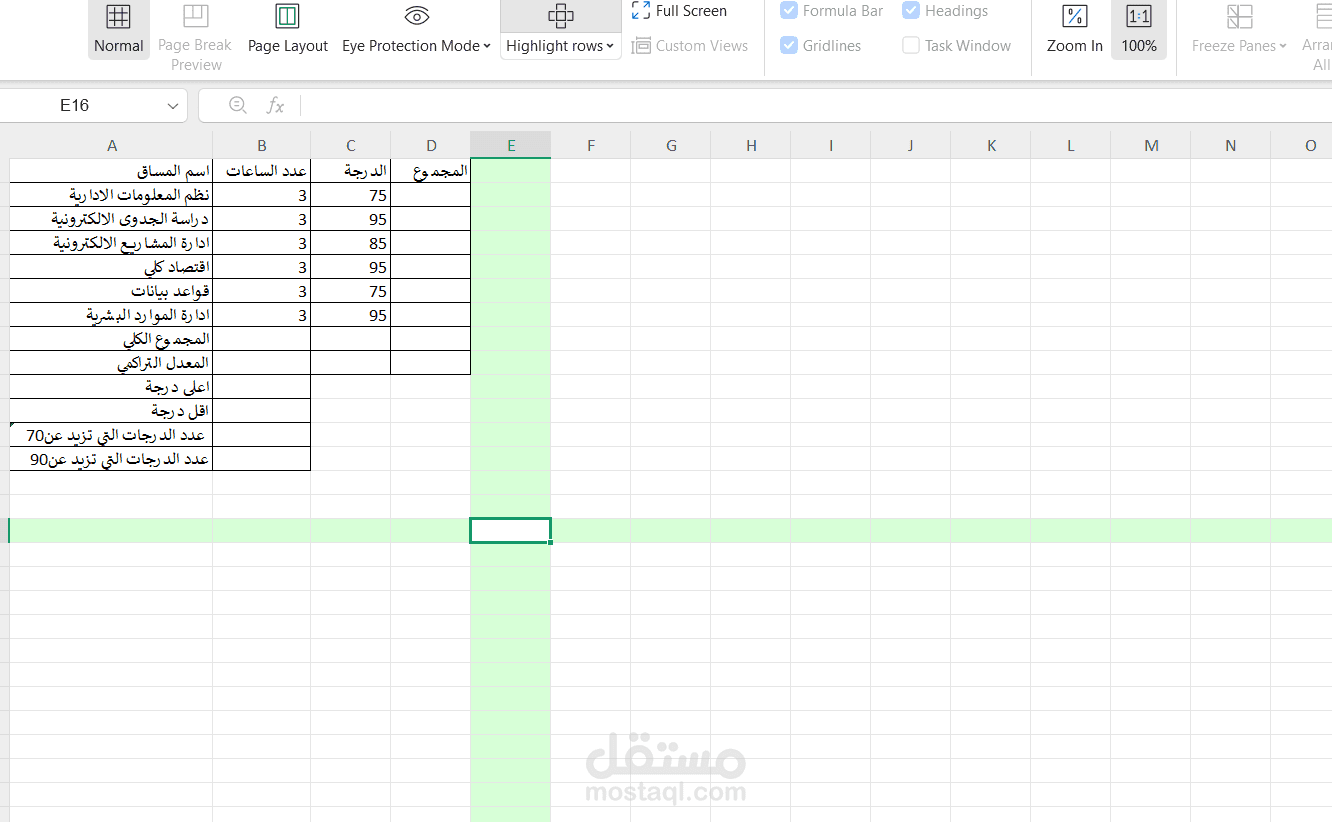Expand Highlight rows dropdown arrow
The width and height of the screenshot is (1332, 822).
point(610,46)
